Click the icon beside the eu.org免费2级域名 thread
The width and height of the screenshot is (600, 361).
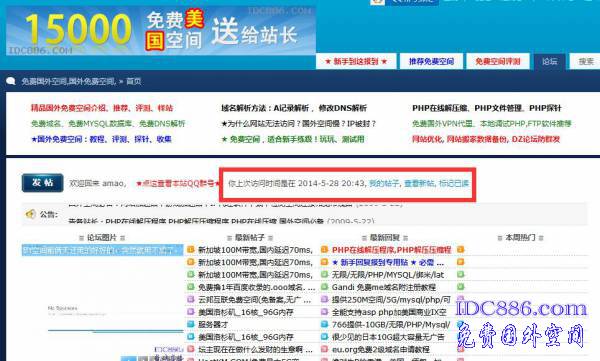click(x=324, y=349)
